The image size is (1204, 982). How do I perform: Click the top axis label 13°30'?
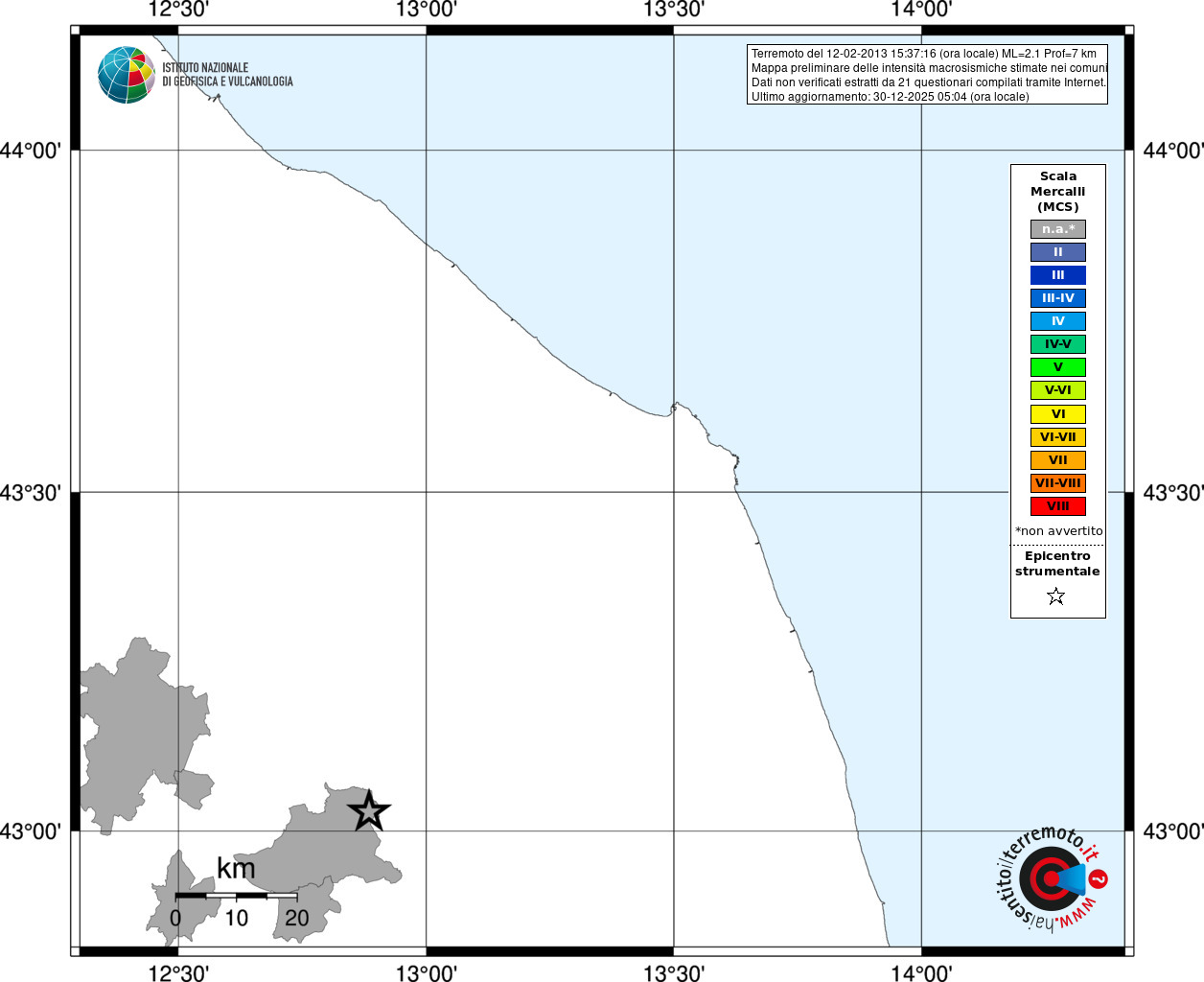(x=674, y=11)
